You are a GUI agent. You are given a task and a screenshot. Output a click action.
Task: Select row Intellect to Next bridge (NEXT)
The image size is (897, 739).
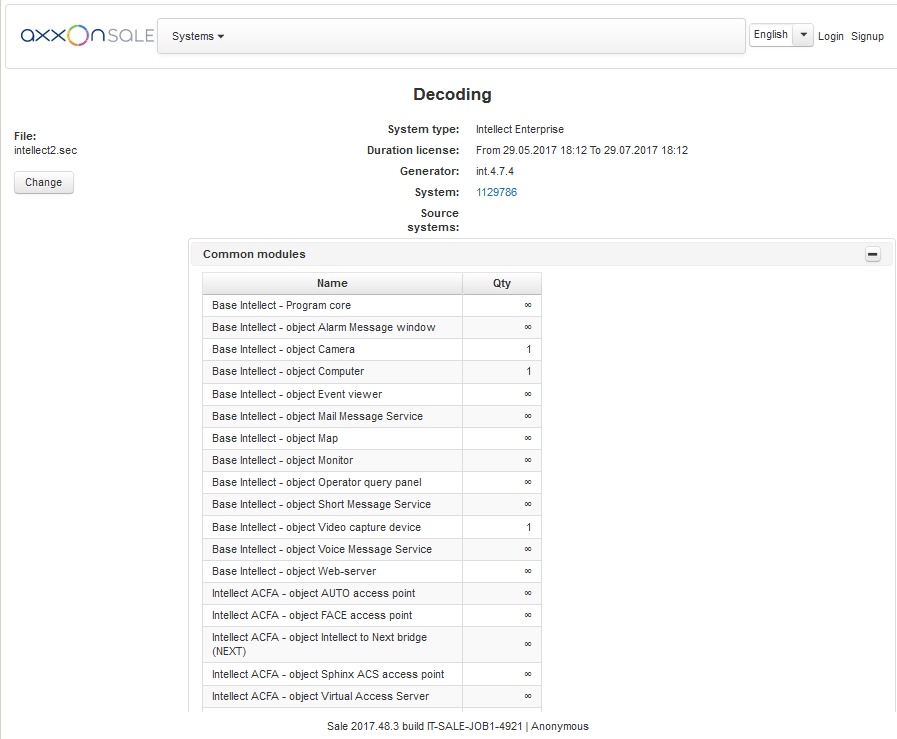(371, 645)
